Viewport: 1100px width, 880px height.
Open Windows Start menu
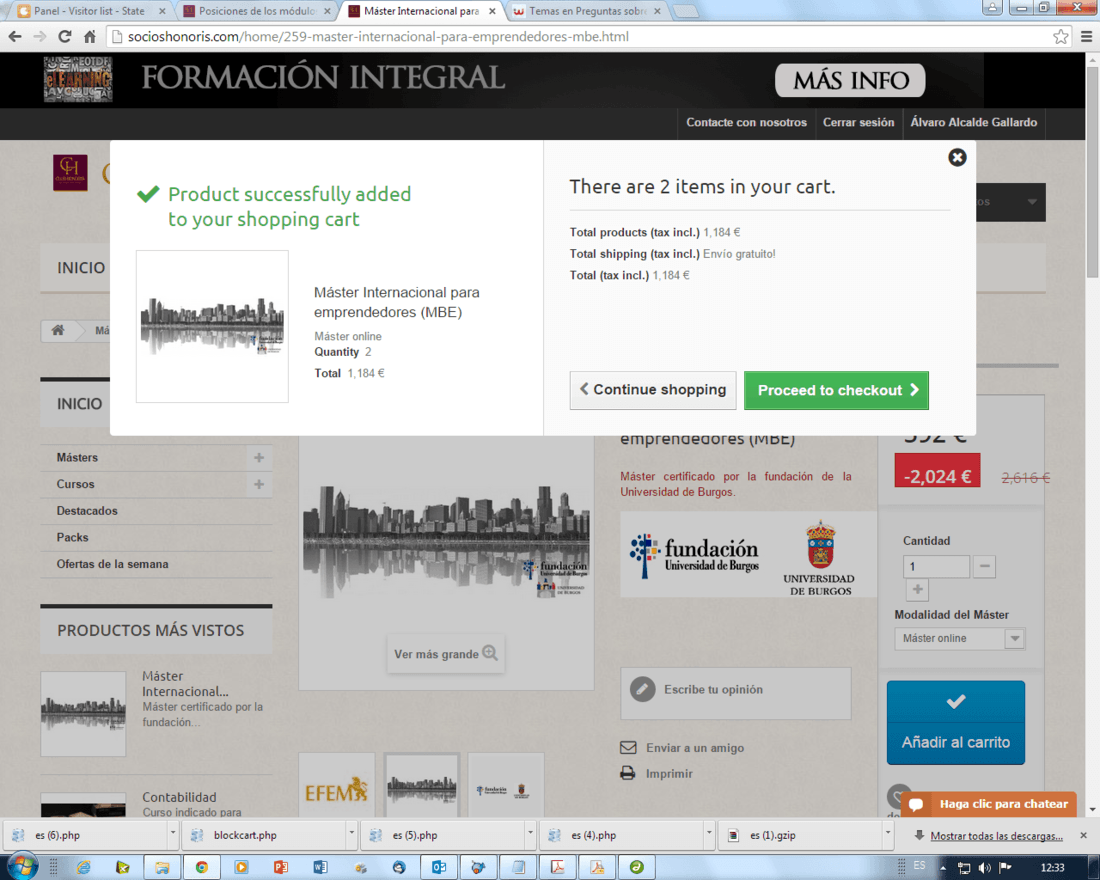pos(21,867)
